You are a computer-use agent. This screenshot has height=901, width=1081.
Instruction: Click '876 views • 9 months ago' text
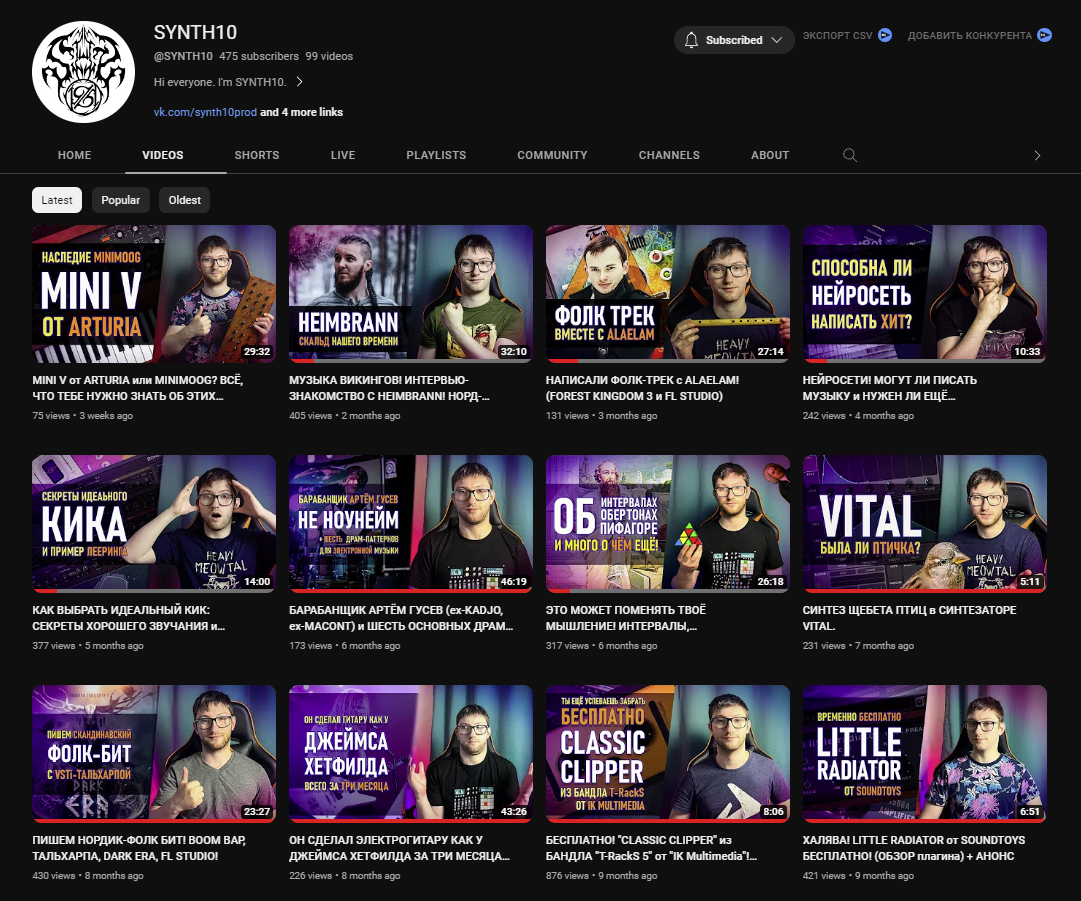(601, 875)
